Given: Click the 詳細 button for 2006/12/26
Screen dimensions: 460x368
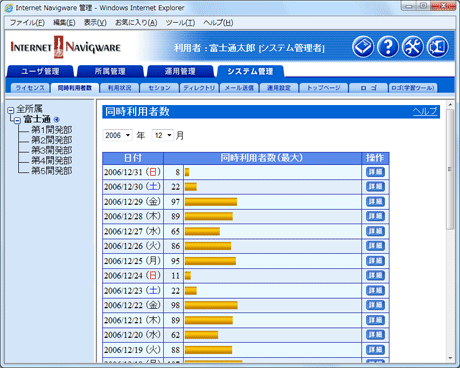Looking at the screenshot, I should (x=375, y=246).
